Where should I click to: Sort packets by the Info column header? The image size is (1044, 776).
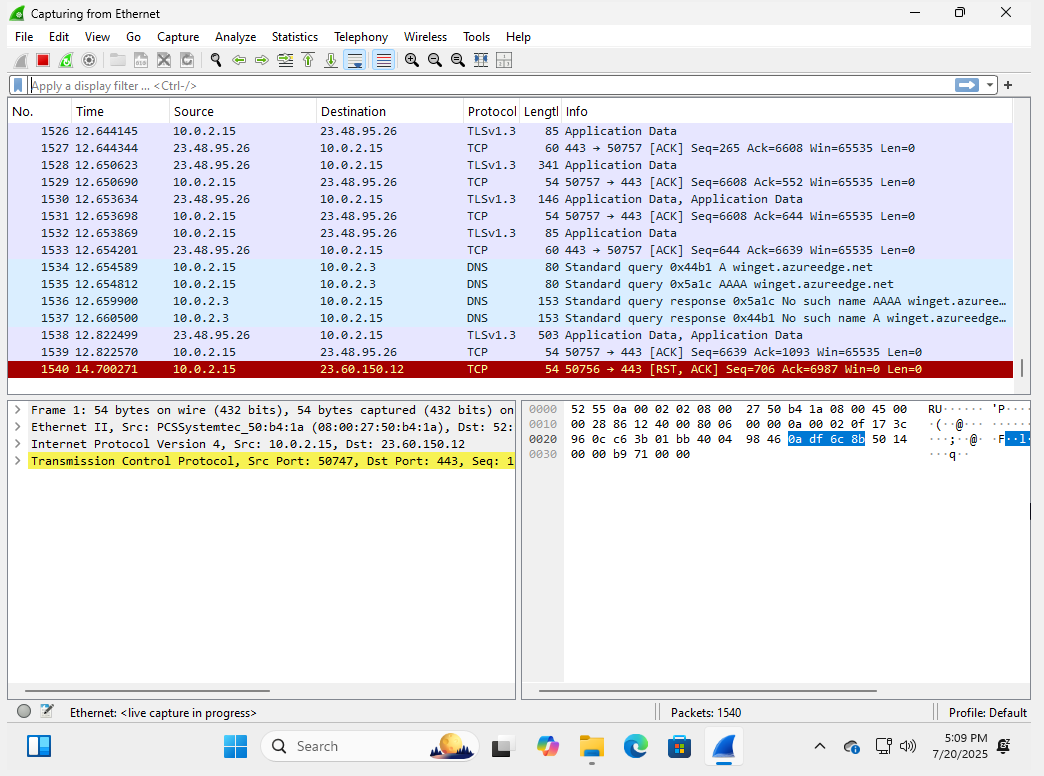(x=787, y=111)
